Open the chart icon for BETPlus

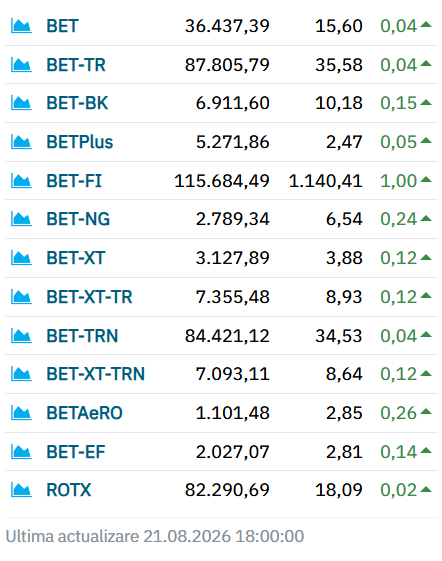(21, 142)
